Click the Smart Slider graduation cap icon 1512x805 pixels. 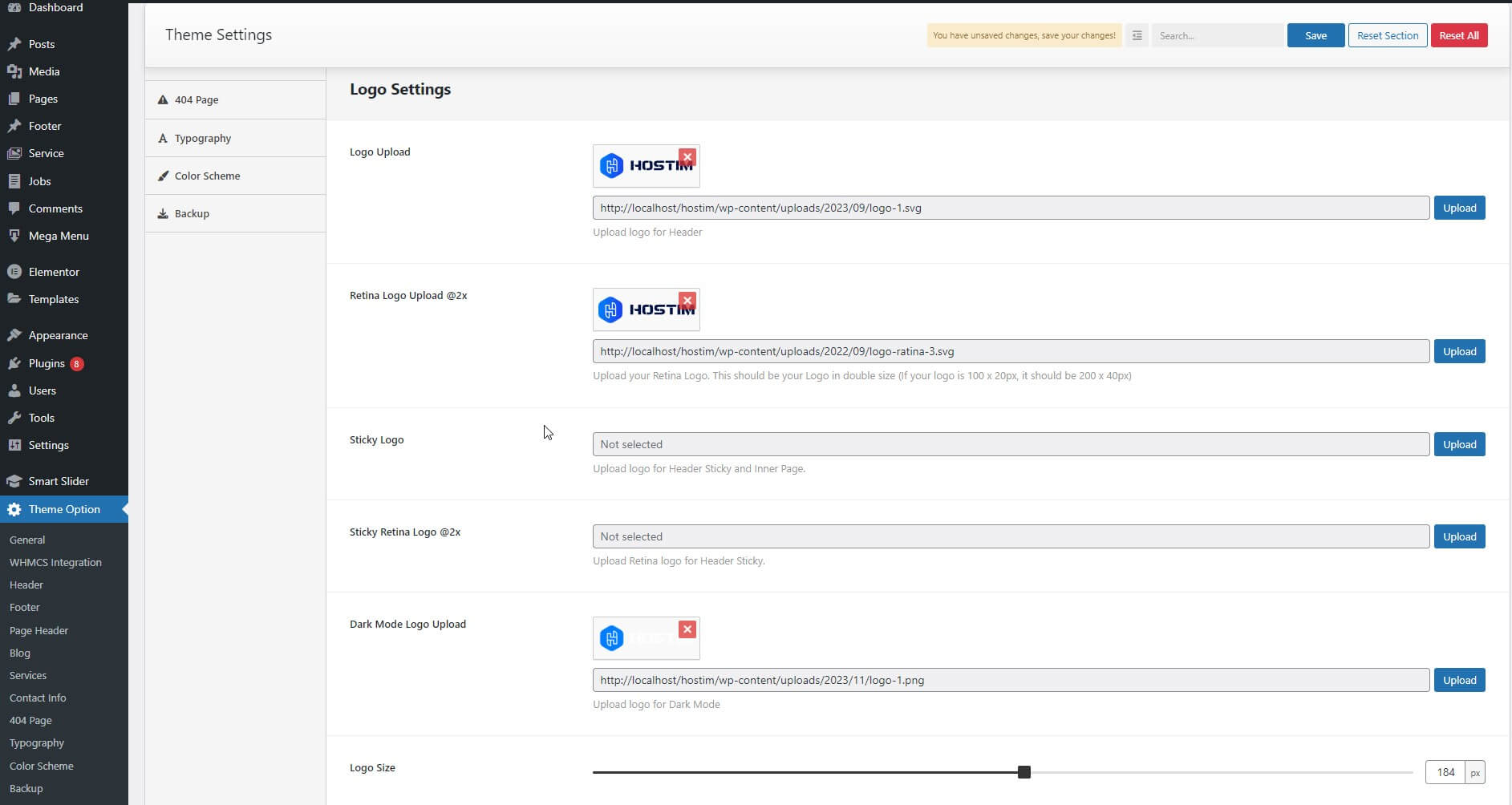(x=14, y=481)
